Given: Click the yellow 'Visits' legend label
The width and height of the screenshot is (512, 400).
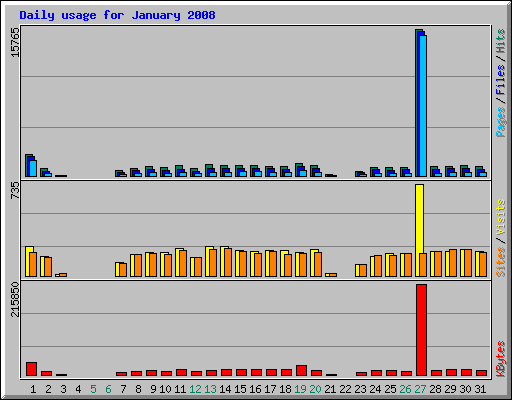Looking at the screenshot, I should (x=501, y=217).
